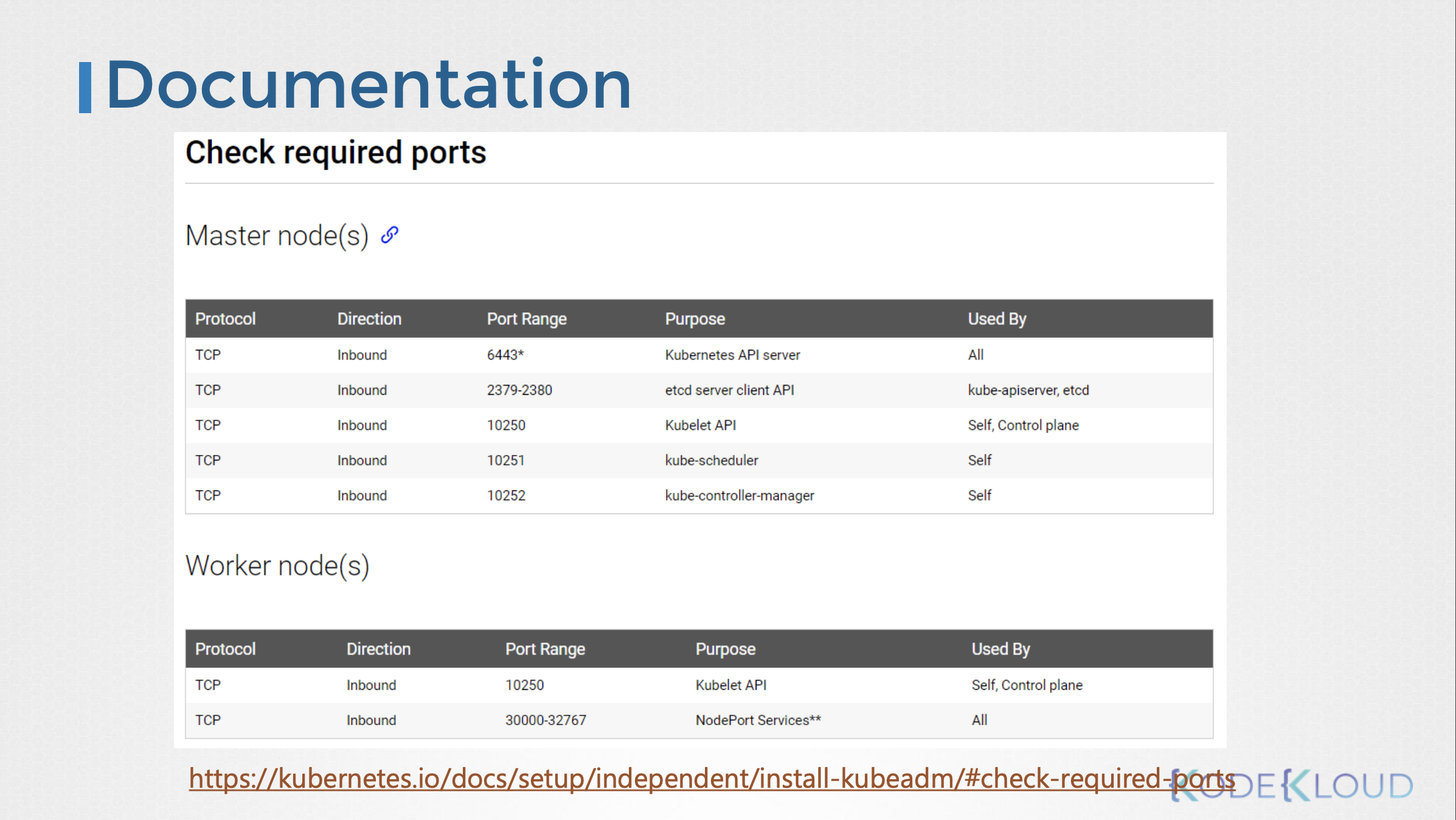Click Inbound in the 30000-32767 row
1456x820 pixels.
click(x=371, y=720)
